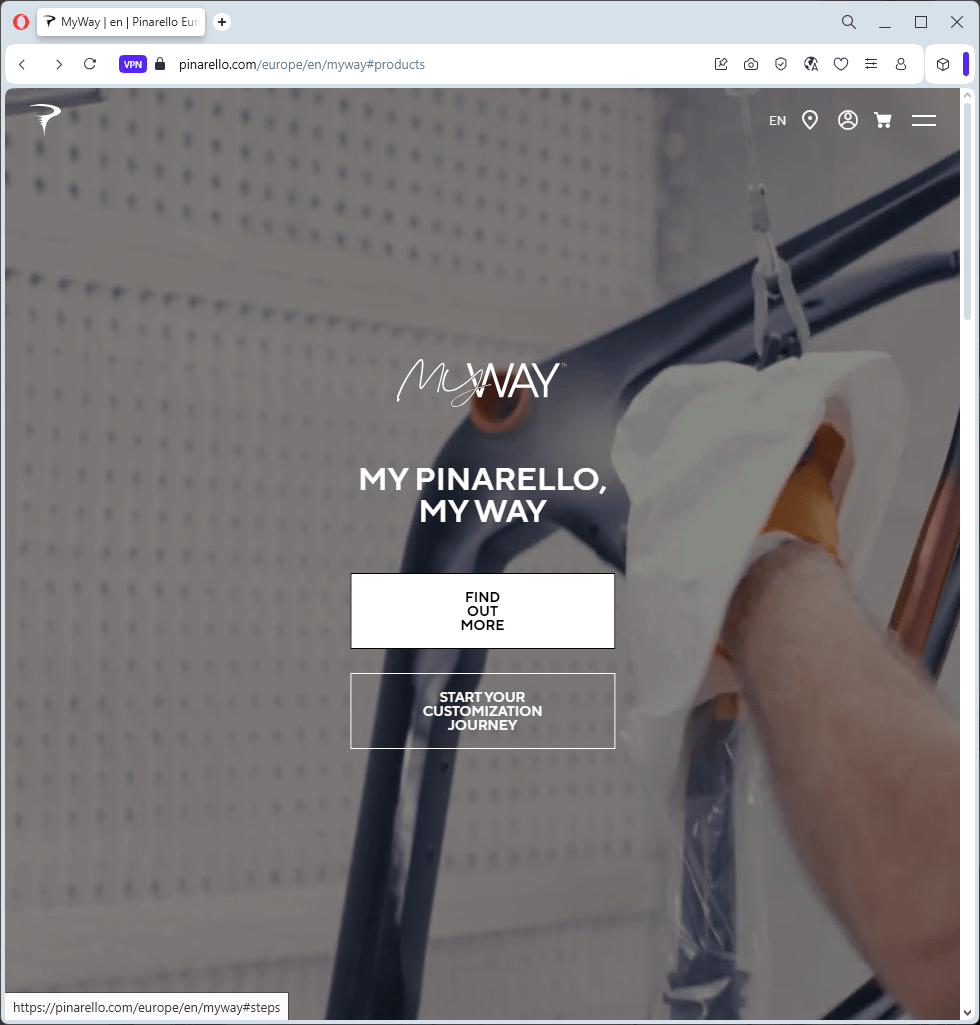Image resolution: width=980 pixels, height=1025 pixels.
Task: Click the Pinarello logo icon
Action: tap(45, 119)
